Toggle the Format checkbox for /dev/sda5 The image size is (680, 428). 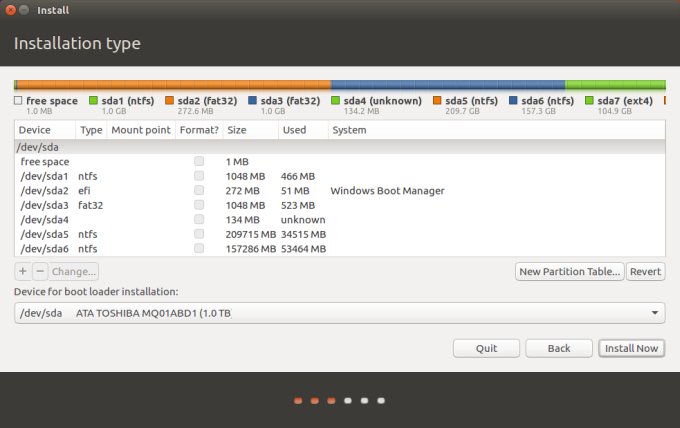(199, 234)
